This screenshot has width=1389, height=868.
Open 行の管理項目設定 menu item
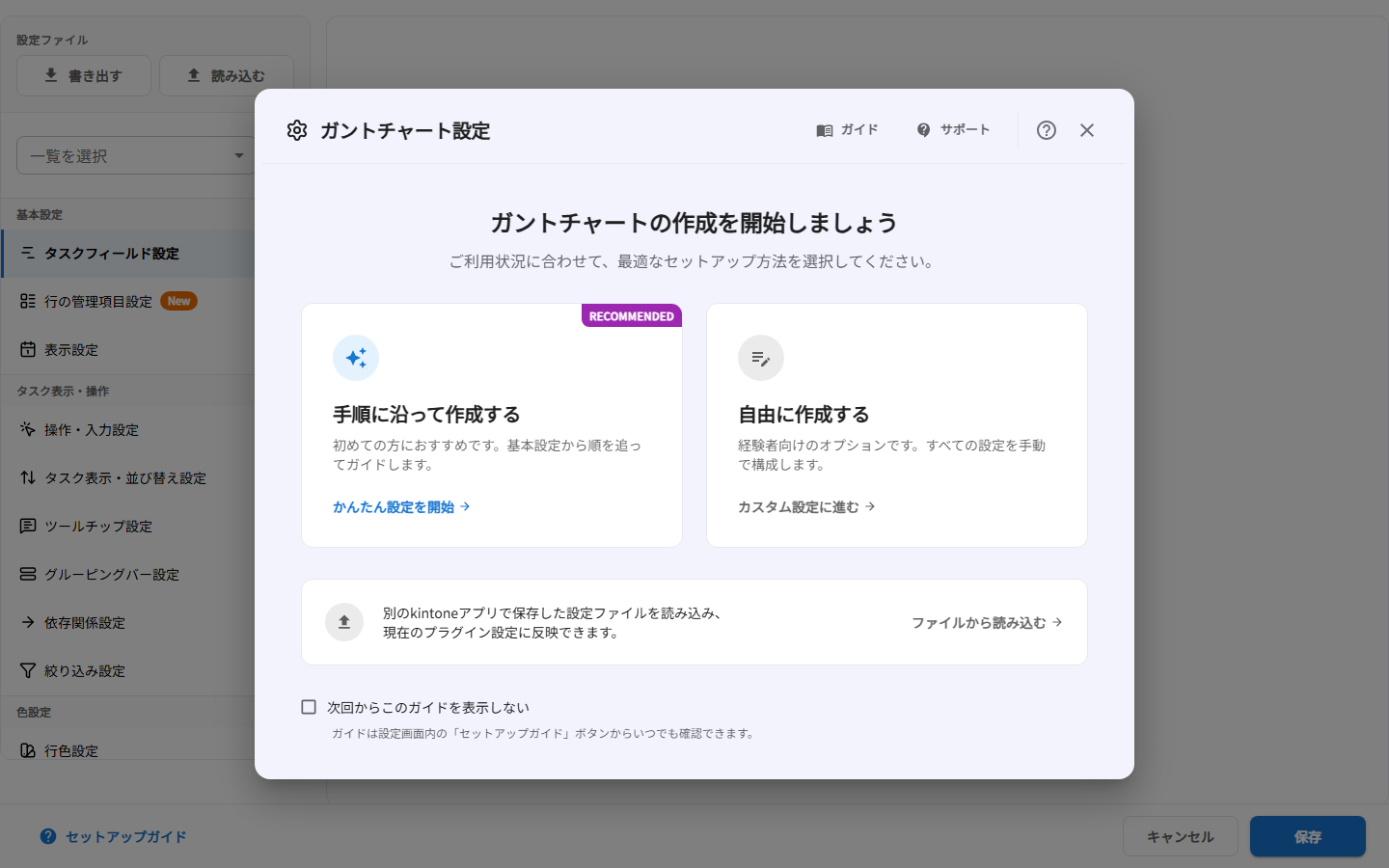point(128,302)
